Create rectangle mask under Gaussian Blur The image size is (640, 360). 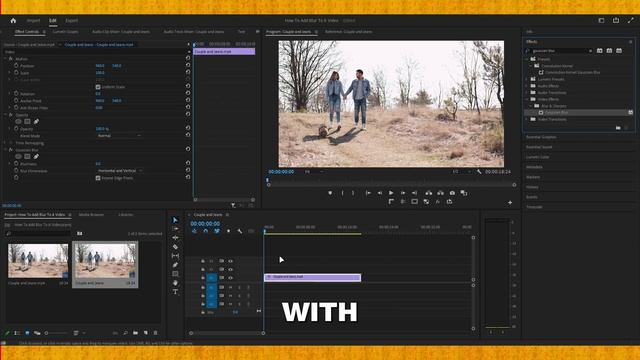pyautogui.click(x=27, y=157)
